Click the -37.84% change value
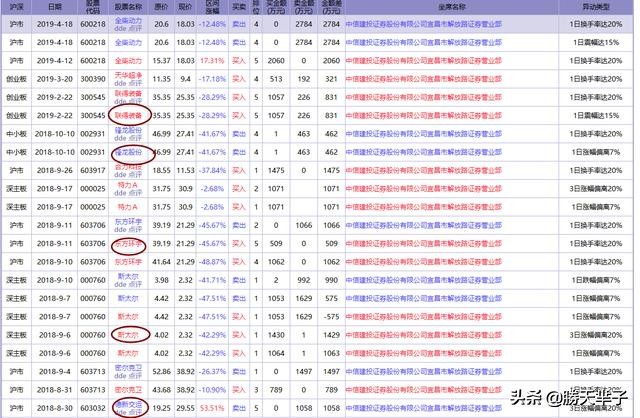 pyautogui.click(x=212, y=171)
